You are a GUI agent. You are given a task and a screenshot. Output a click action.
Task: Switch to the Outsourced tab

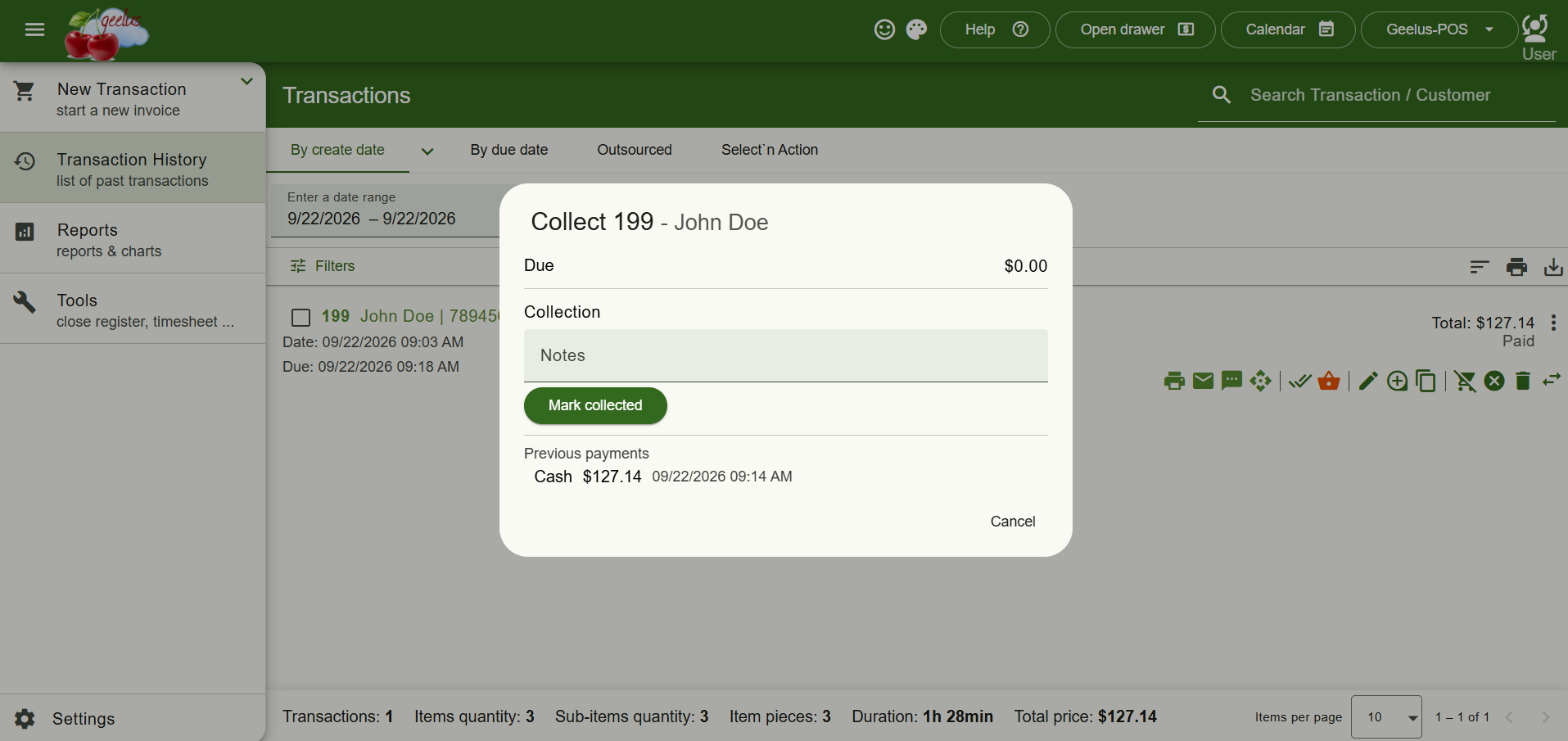pos(635,150)
